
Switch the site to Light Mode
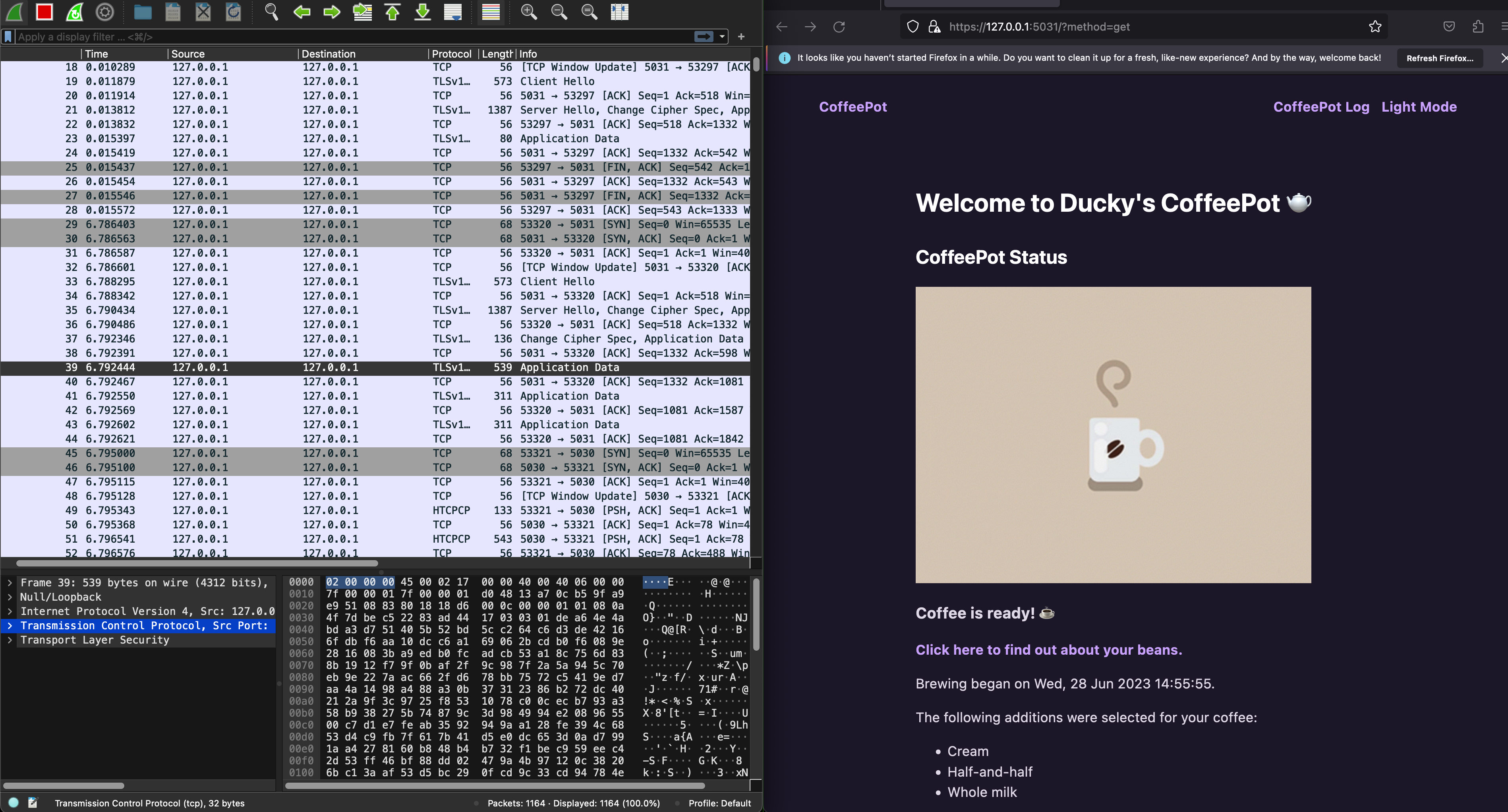[x=1419, y=107]
